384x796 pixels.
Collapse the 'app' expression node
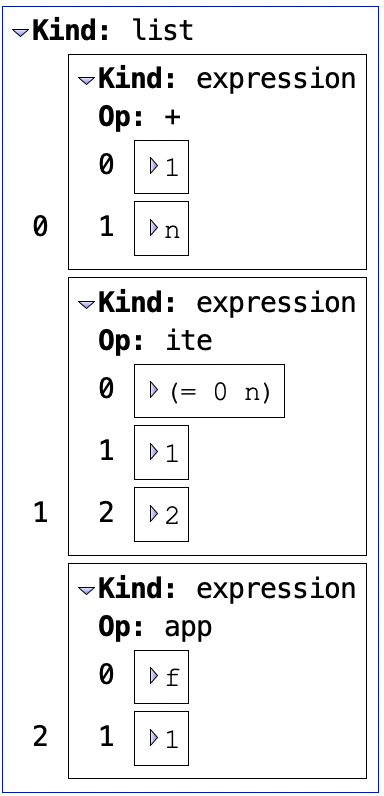point(87,590)
